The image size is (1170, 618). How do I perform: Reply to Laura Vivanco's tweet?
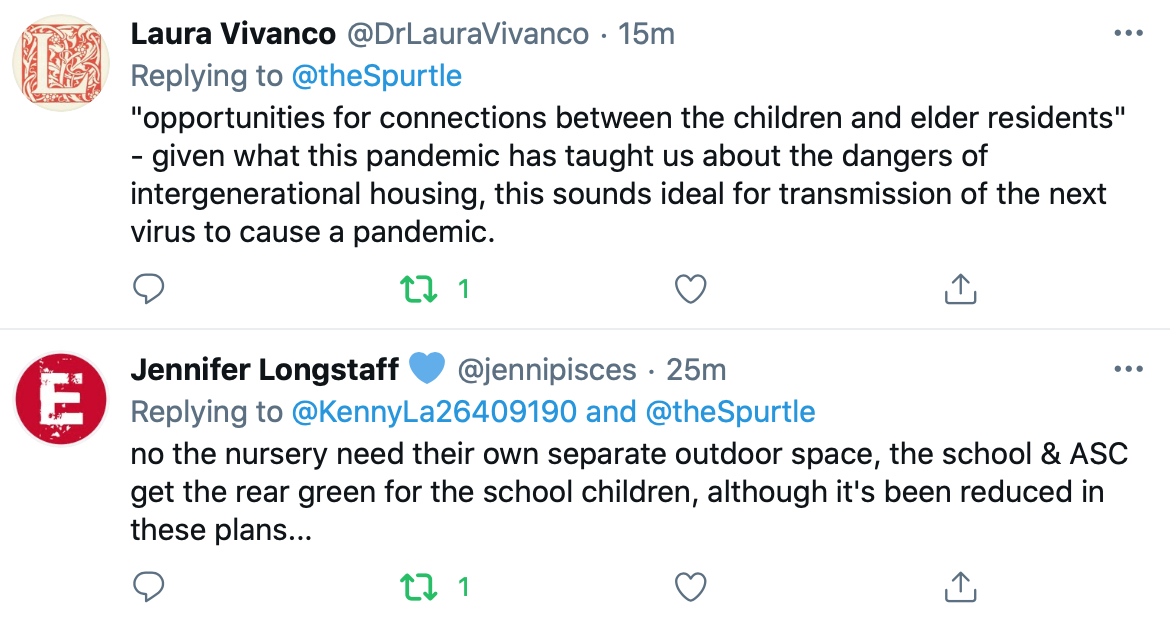pyautogui.click(x=148, y=289)
